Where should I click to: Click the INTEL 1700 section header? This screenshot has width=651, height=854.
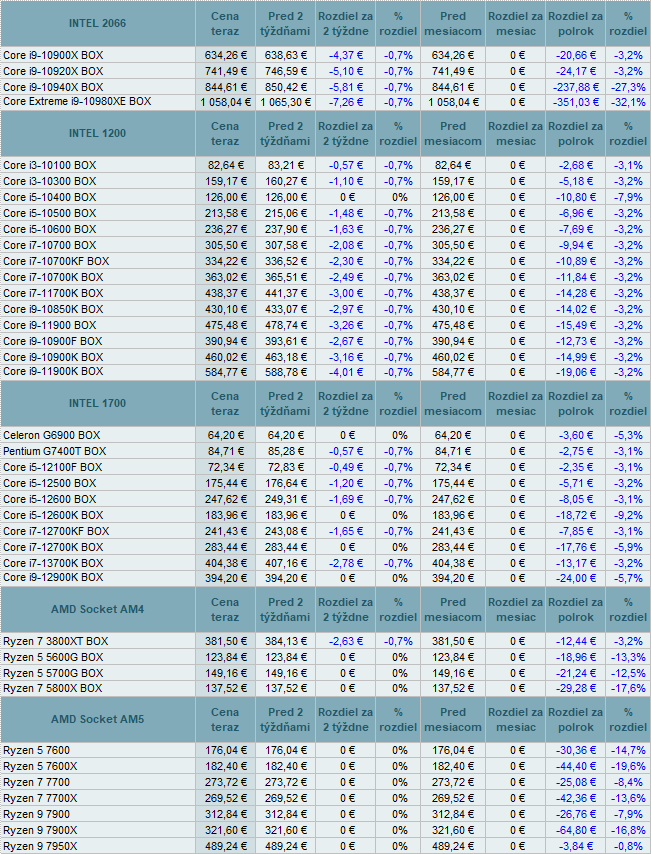pos(97,404)
